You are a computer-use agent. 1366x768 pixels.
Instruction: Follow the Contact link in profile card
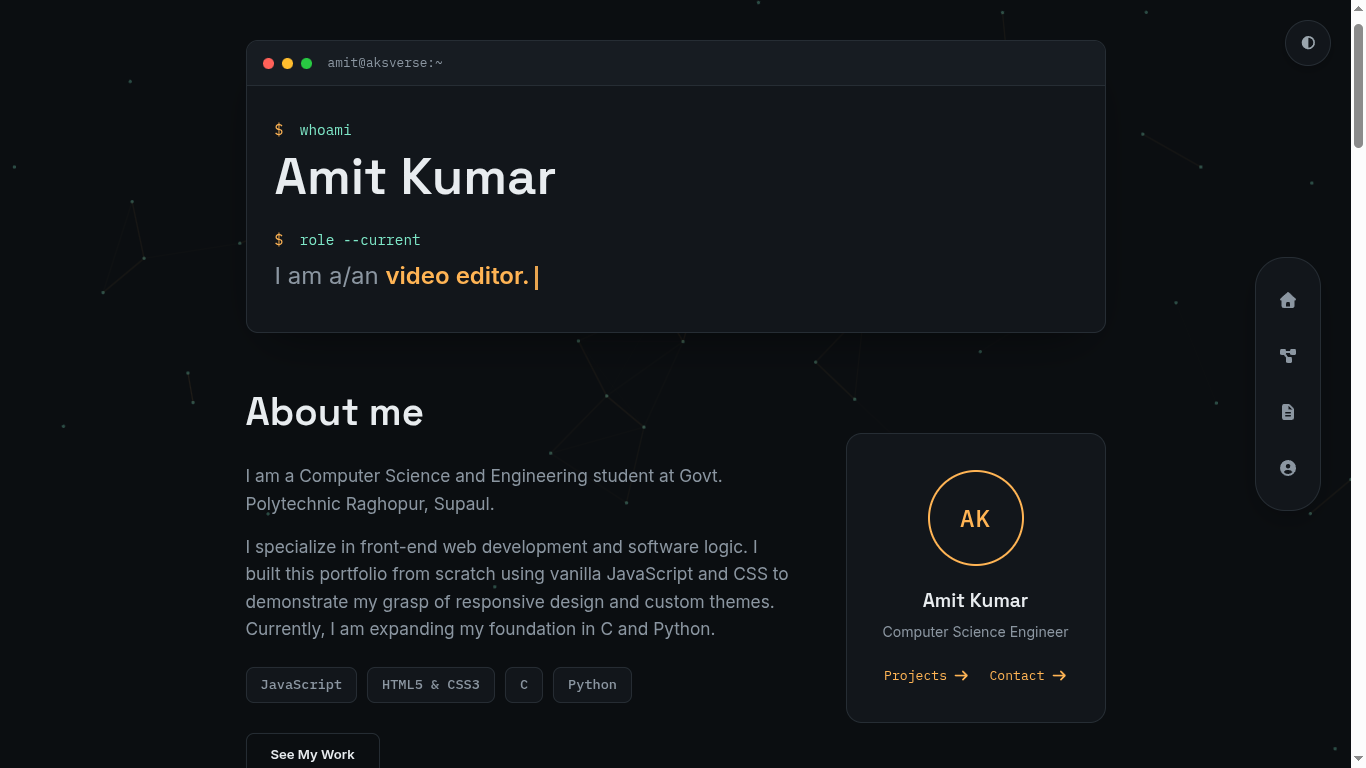click(x=1028, y=676)
